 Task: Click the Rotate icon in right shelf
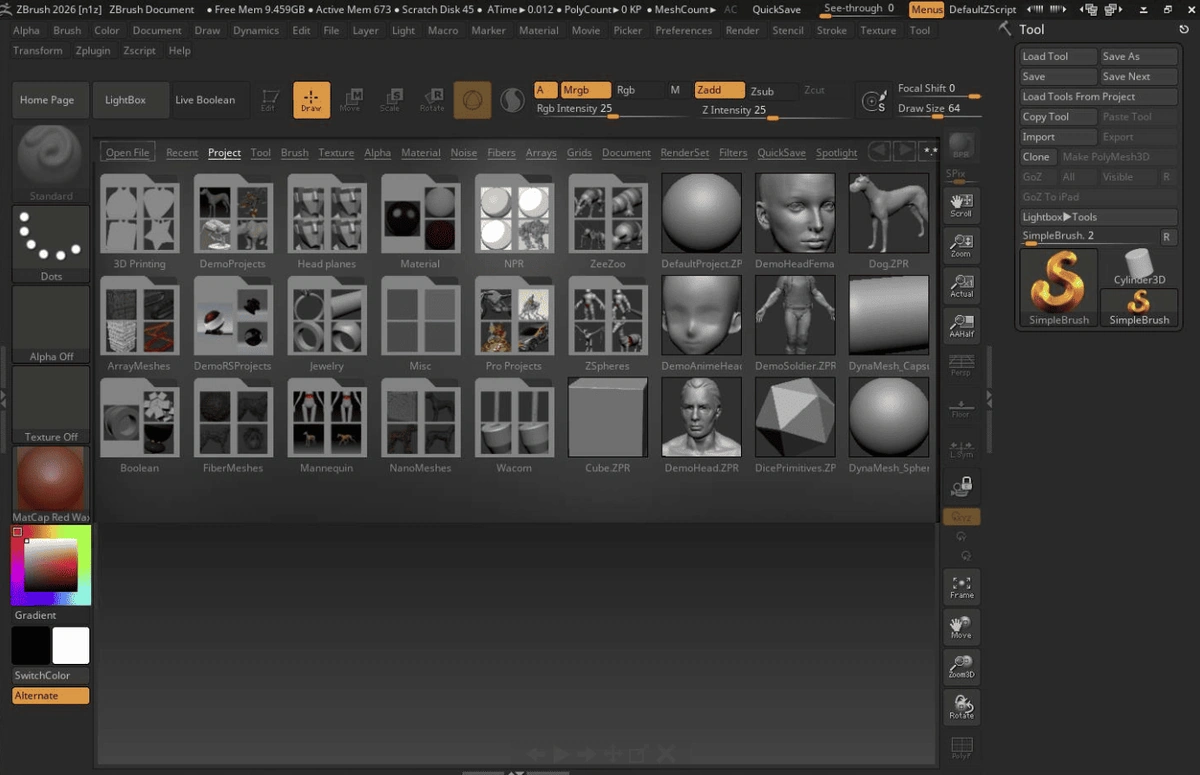click(x=961, y=707)
